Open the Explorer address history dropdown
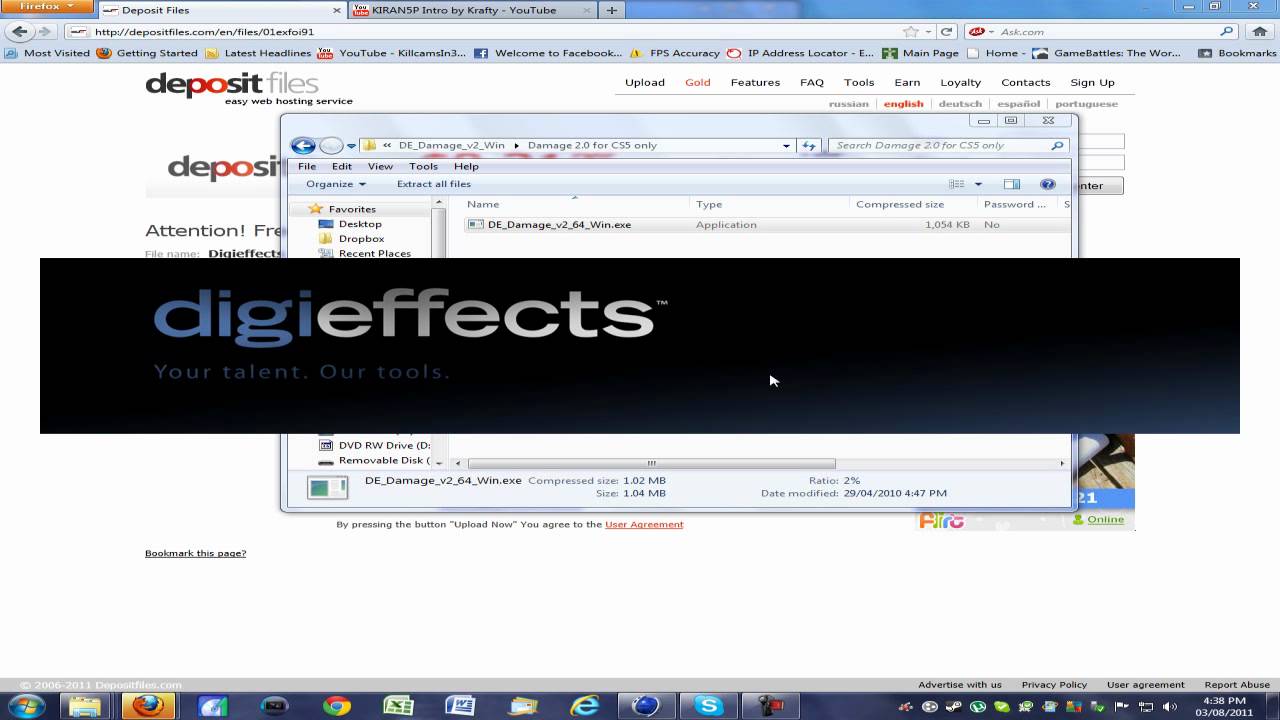1280x720 pixels. pos(787,145)
